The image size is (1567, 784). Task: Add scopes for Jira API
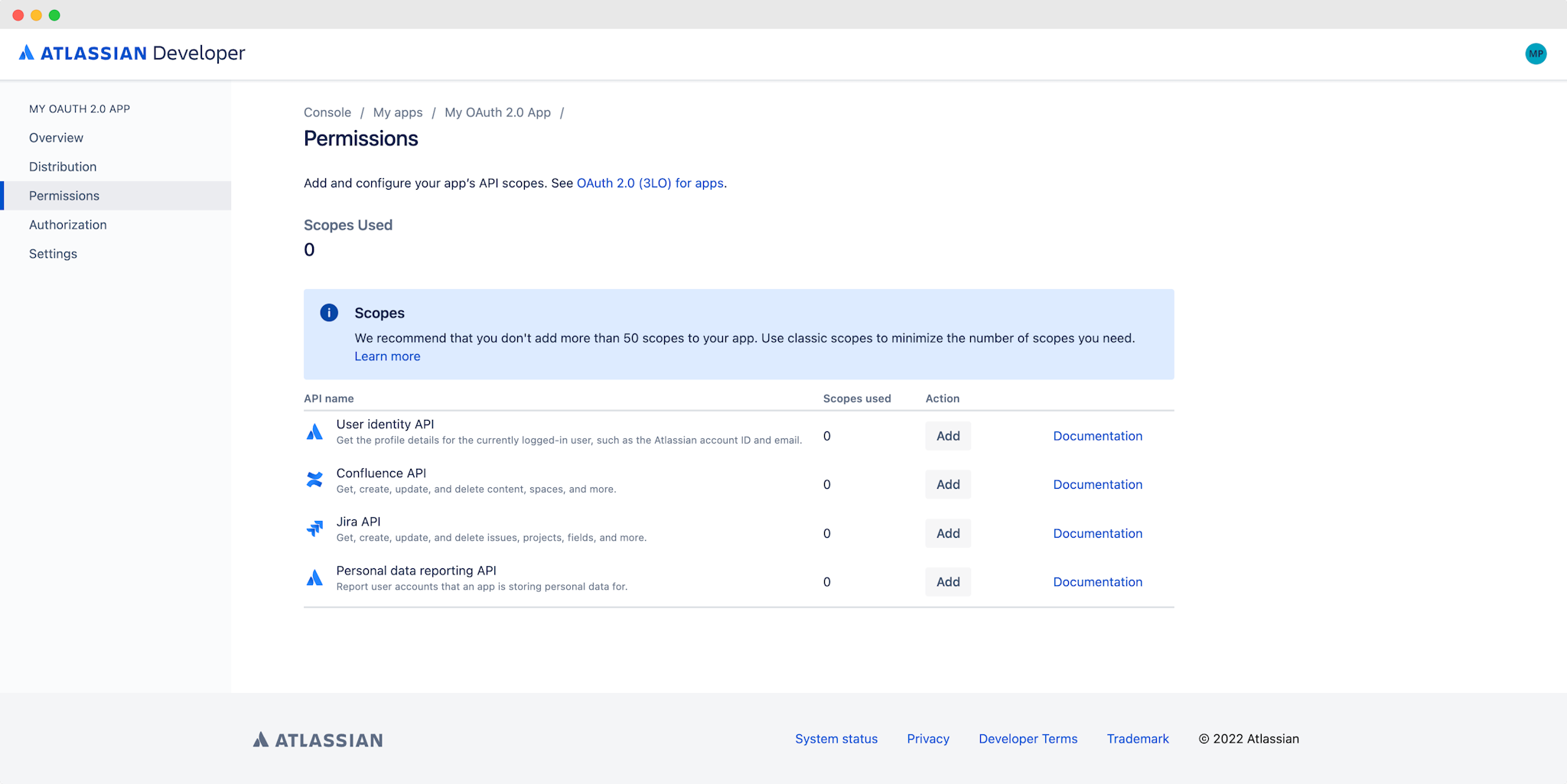tap(948, 533)
